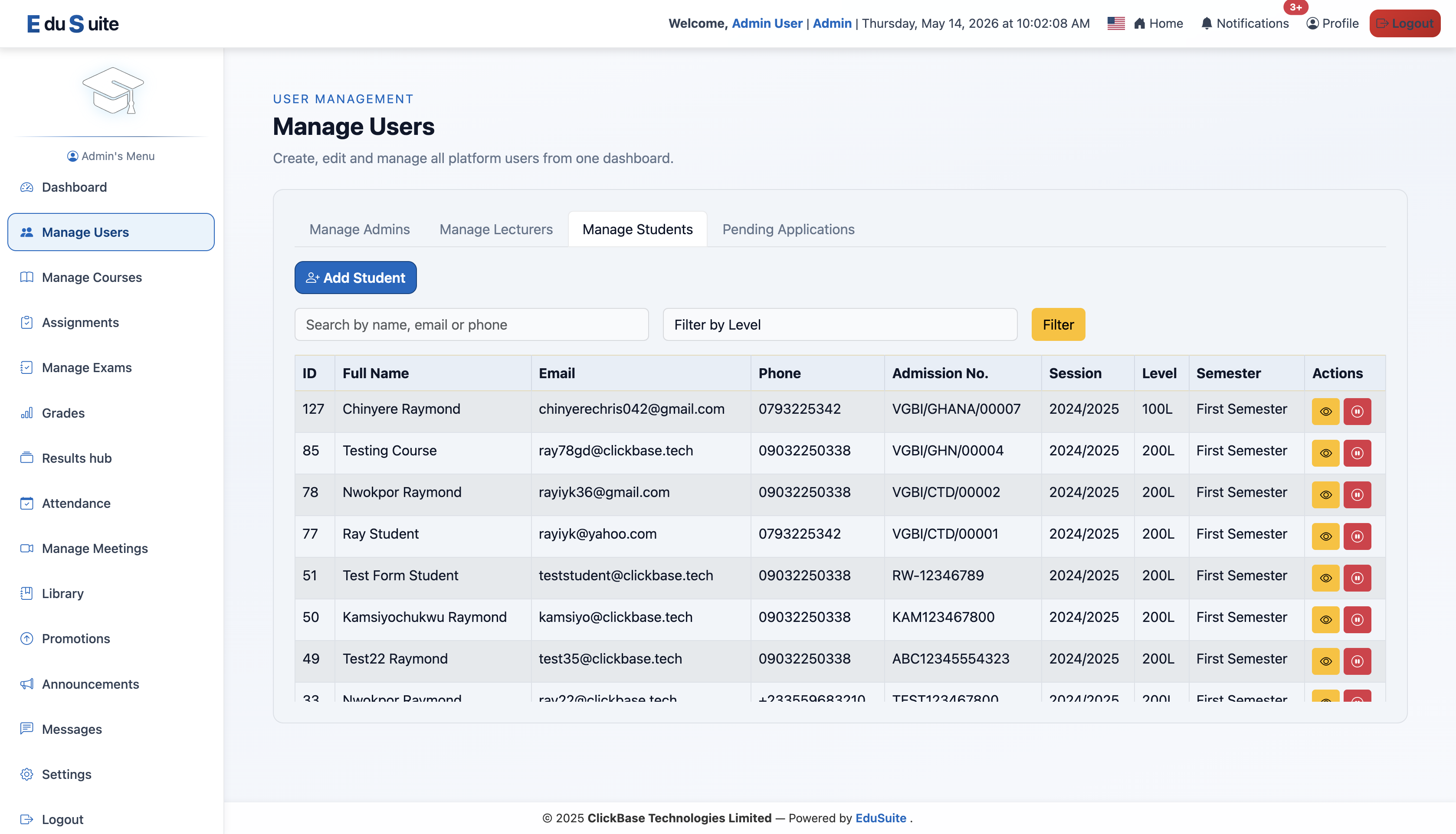
Task: Suspend Ray Student with the red button
Action: coord(1357,536)
